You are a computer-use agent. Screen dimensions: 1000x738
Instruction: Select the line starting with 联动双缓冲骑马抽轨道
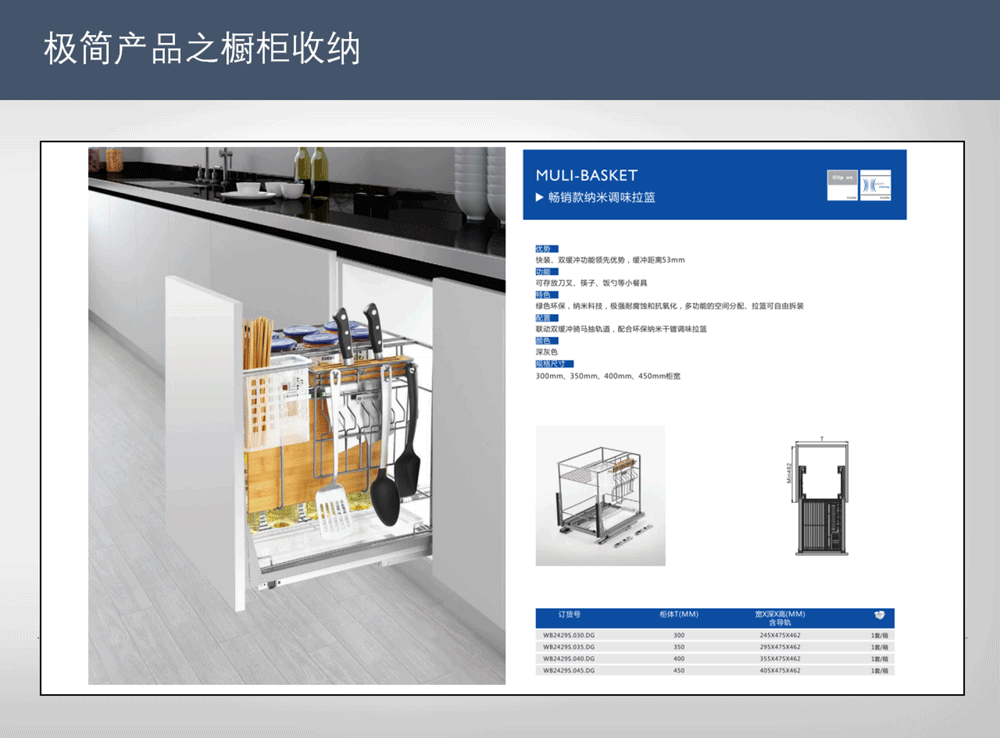click(x=621, y=329)
